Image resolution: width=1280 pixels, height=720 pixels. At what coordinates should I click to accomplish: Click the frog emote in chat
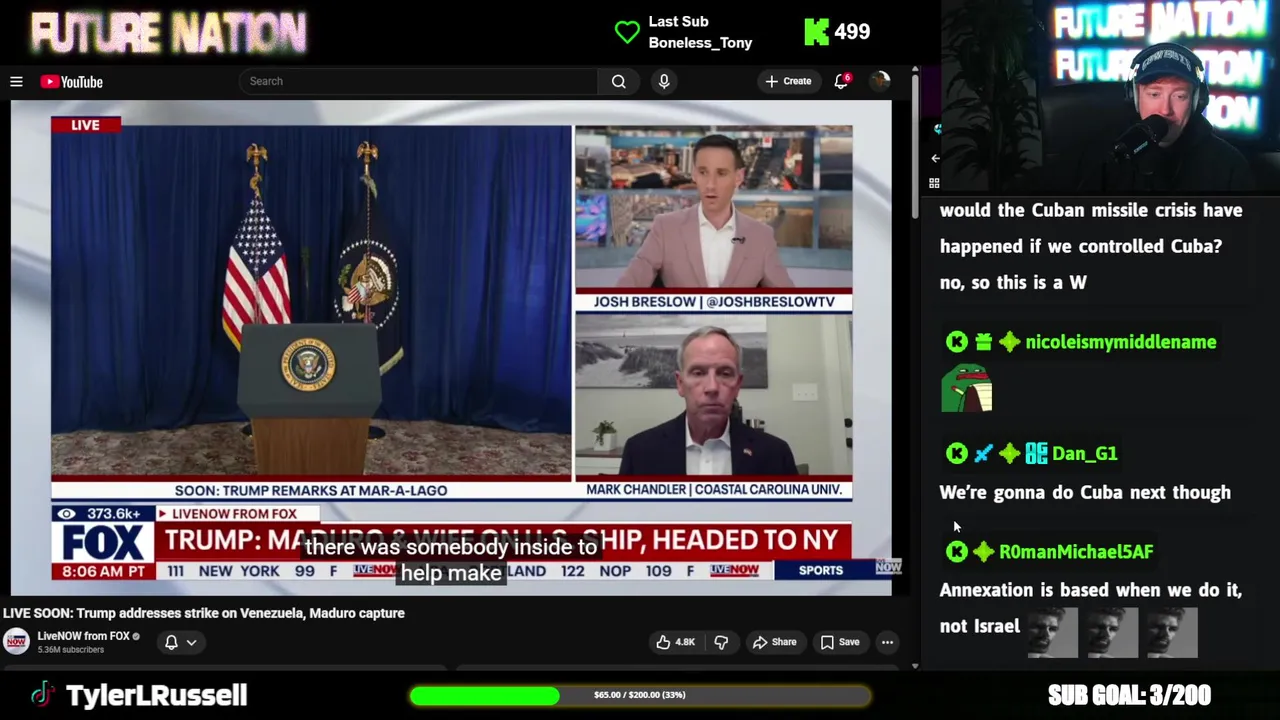point(967,388)
